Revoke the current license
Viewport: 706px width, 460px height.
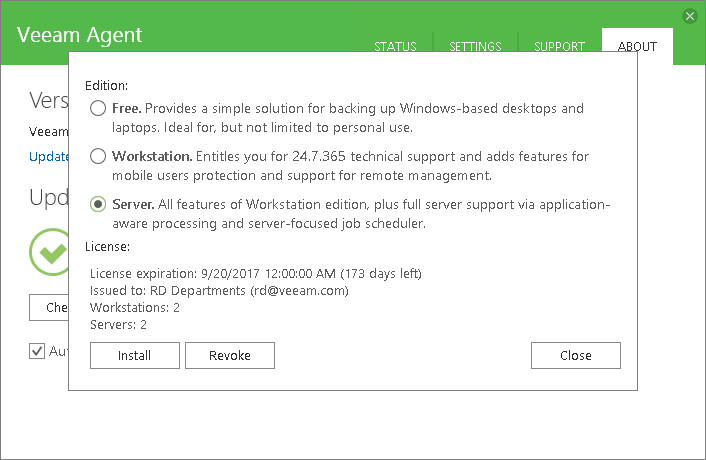pos(229,355)
